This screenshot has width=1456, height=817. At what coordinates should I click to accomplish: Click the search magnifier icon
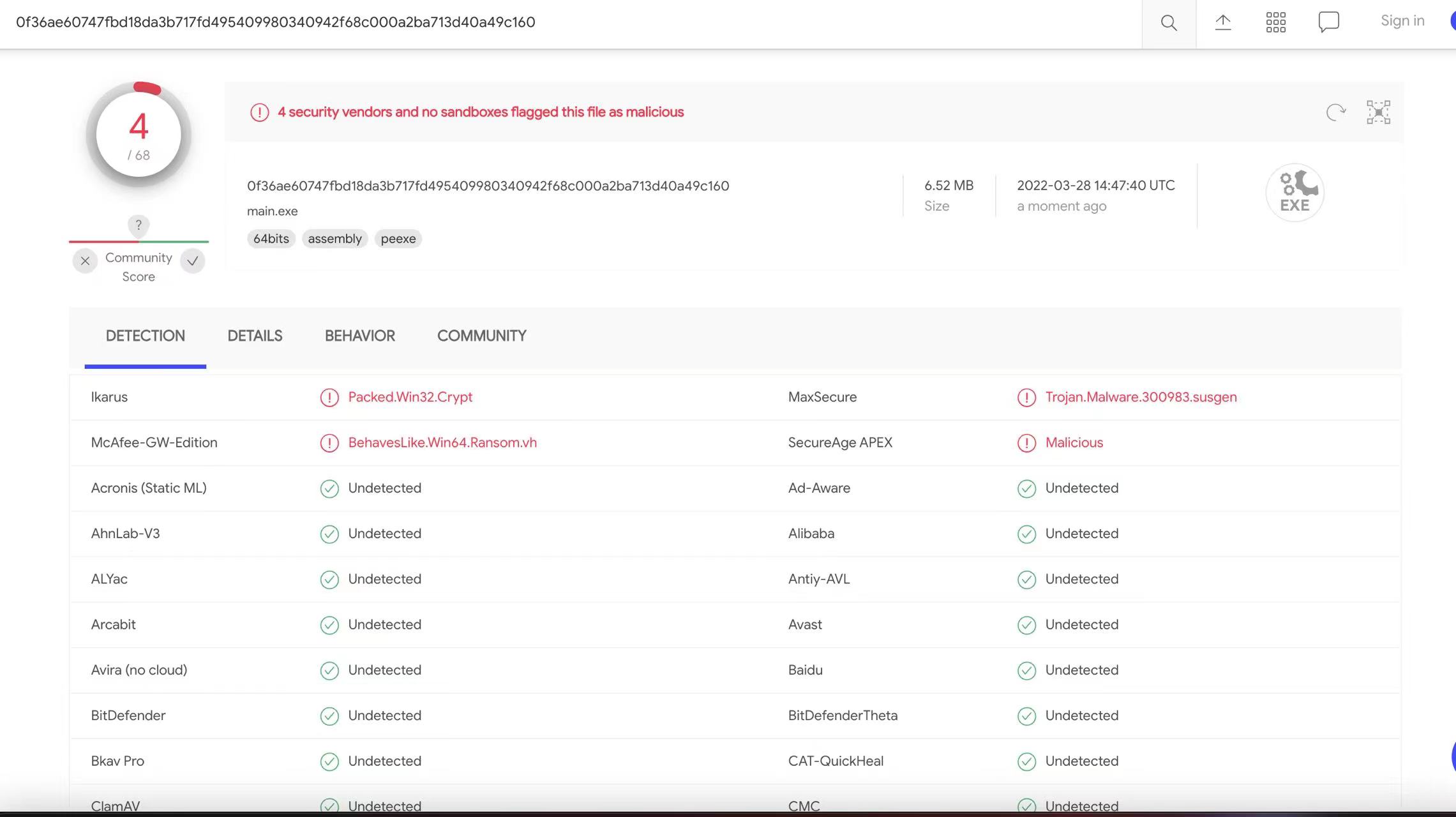(x=1169, y=23)
